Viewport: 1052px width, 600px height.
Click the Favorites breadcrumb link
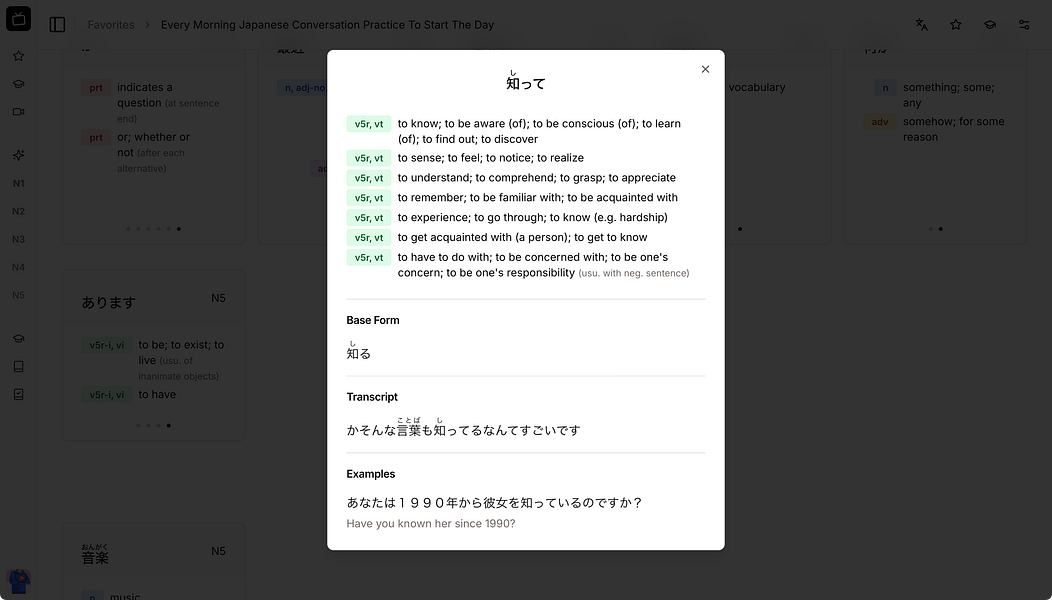110,24
